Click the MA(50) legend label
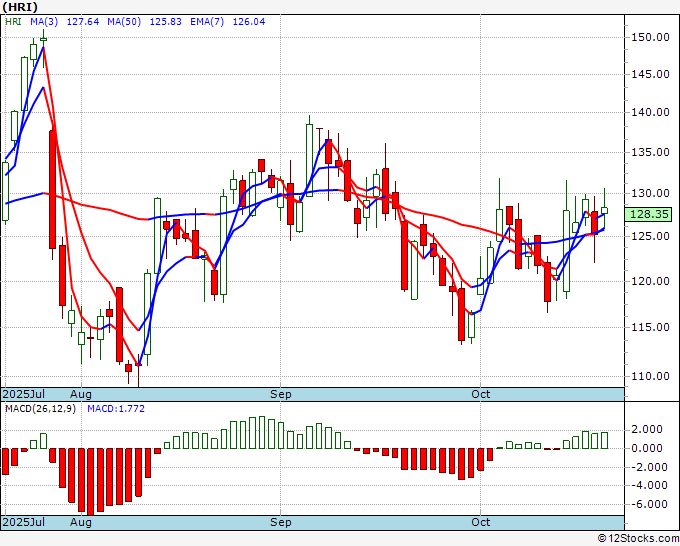680x546 pixels. (124, 22)
